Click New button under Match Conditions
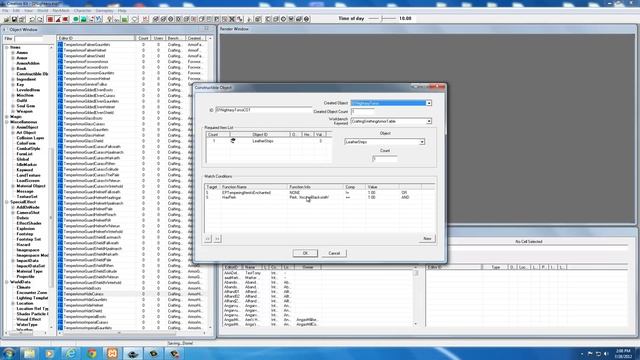Viewport: 640px width, 360px height. tap(427, 238)
